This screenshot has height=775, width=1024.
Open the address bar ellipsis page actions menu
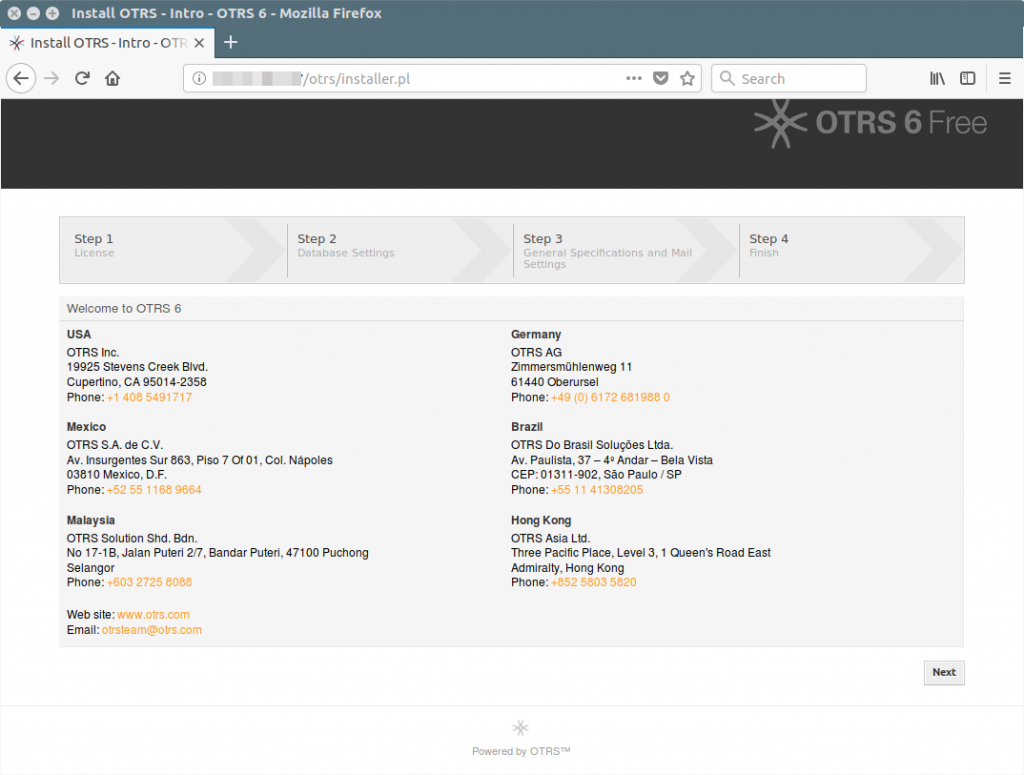(633, 78)
